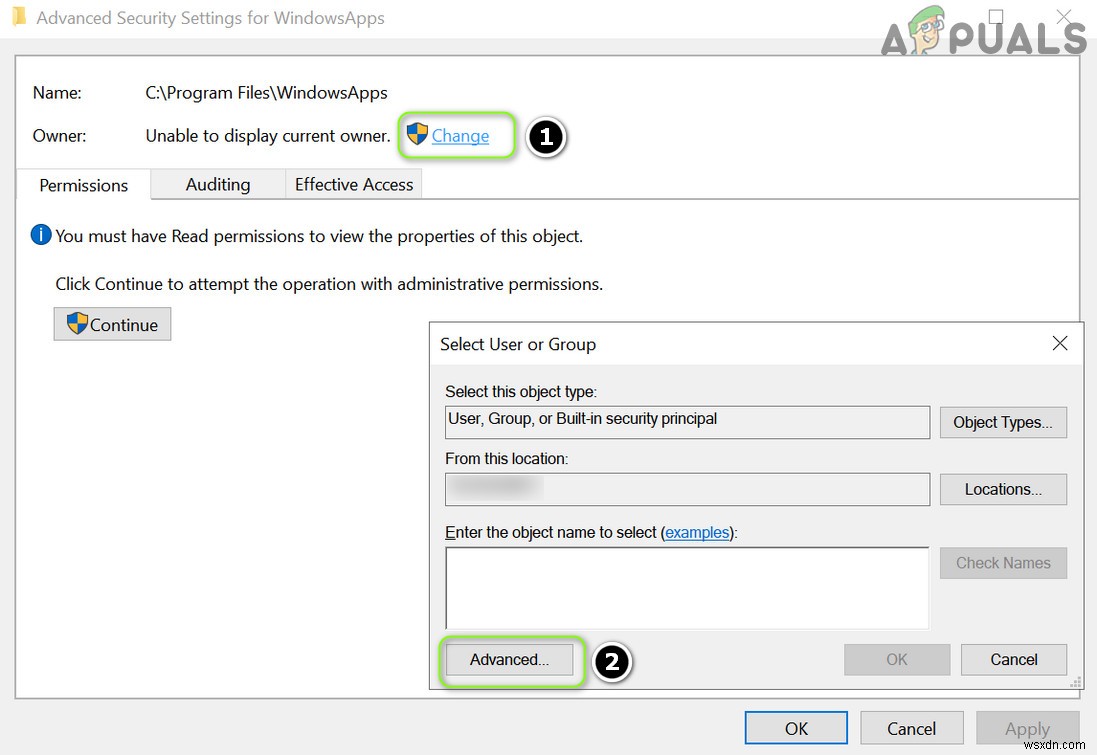The height and width of the screenshot is (755, 1097).
Task: Open the examples help link
Action: click(x=697, y=532)
